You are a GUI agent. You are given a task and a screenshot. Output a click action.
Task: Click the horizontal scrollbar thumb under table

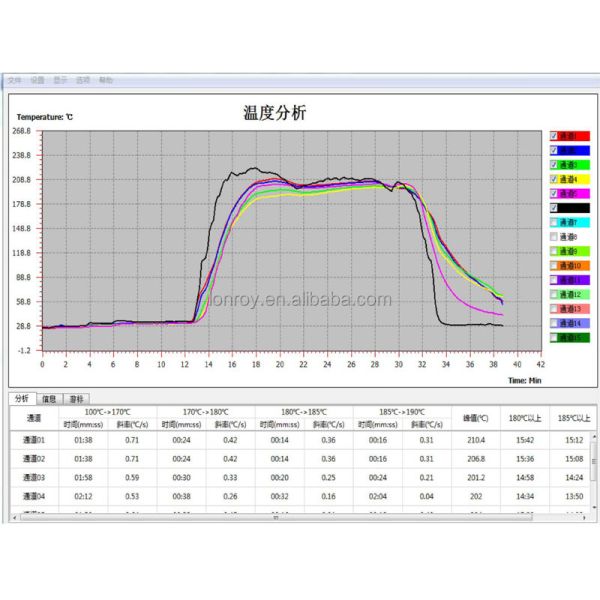pos(276,518)
